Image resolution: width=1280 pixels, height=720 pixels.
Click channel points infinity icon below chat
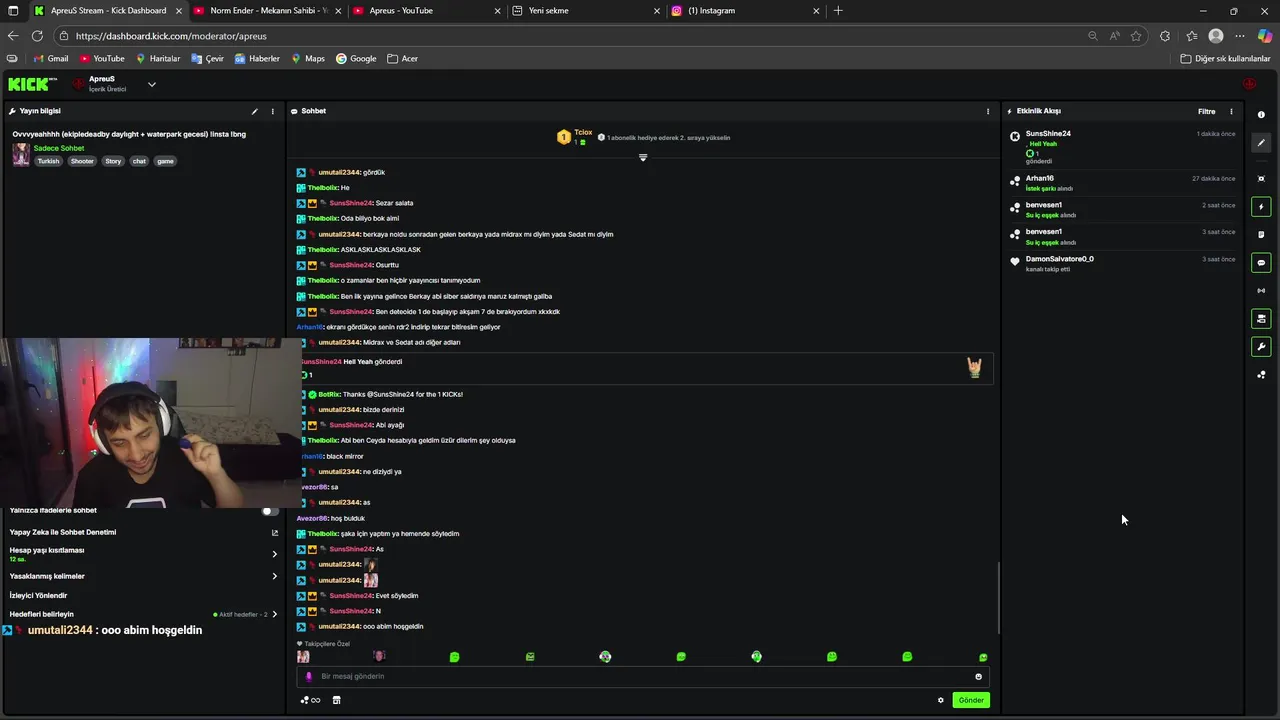[310, 700]
